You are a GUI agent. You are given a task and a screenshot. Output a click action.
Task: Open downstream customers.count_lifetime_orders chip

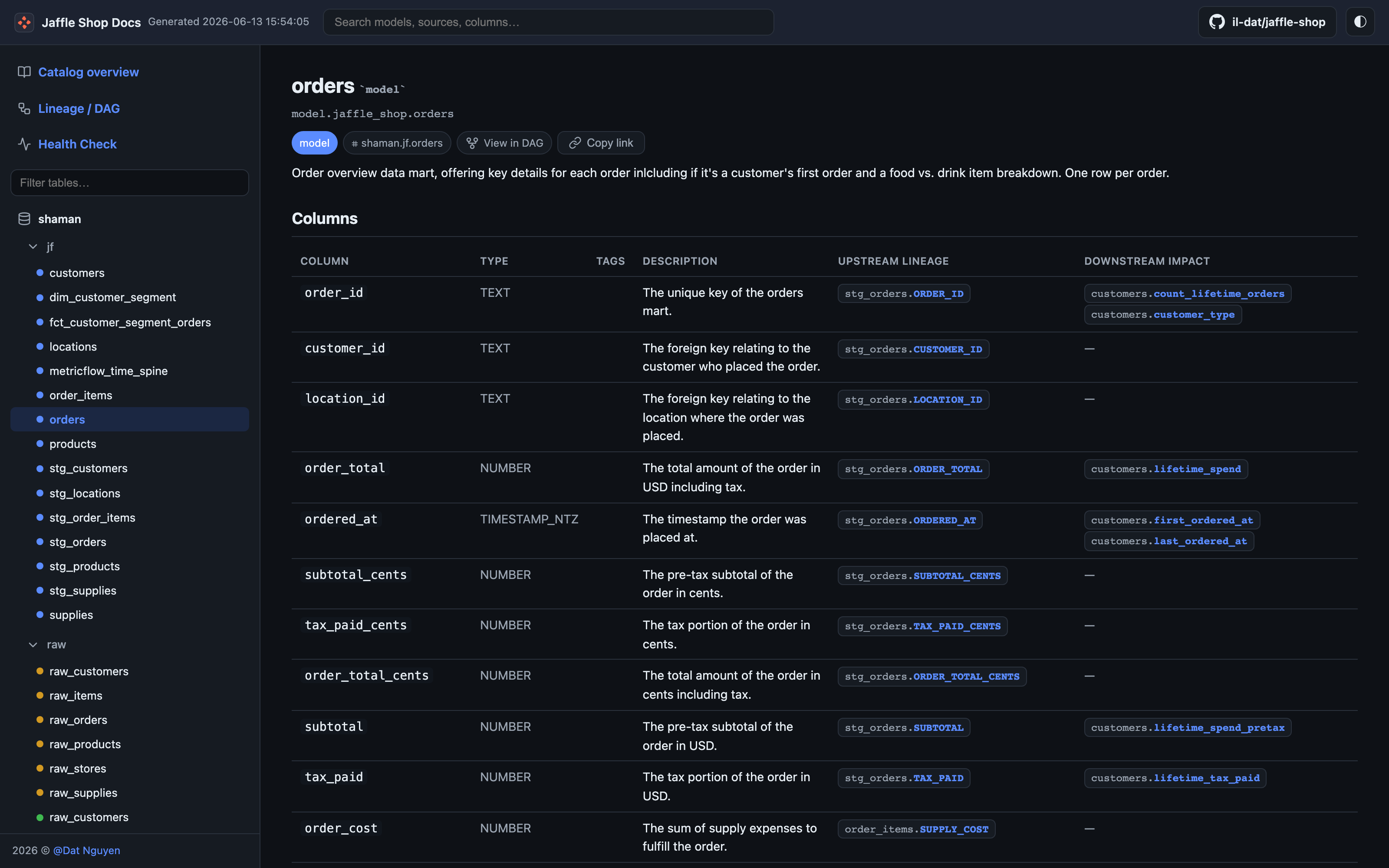[1188, 293]
